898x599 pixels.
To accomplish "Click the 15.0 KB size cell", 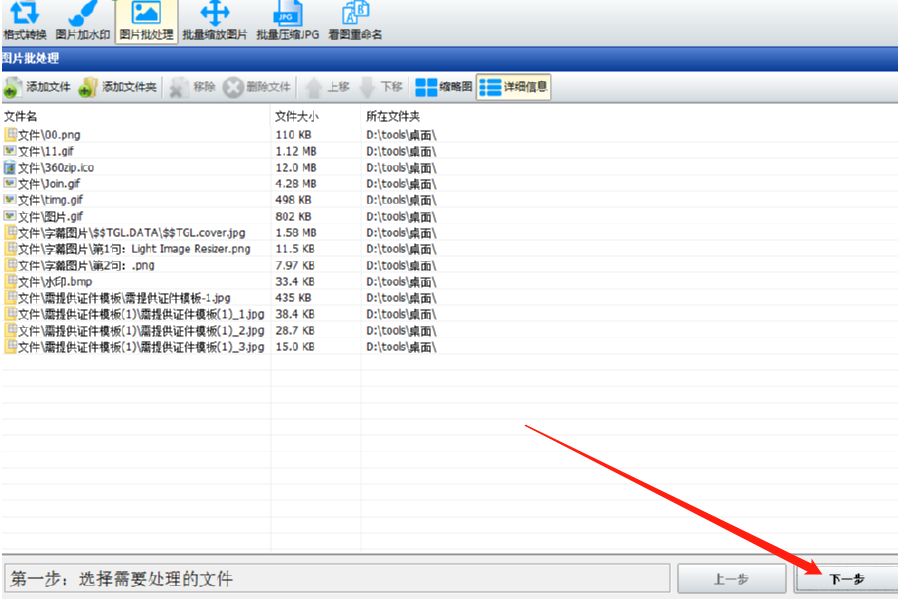I will point(295,346).
